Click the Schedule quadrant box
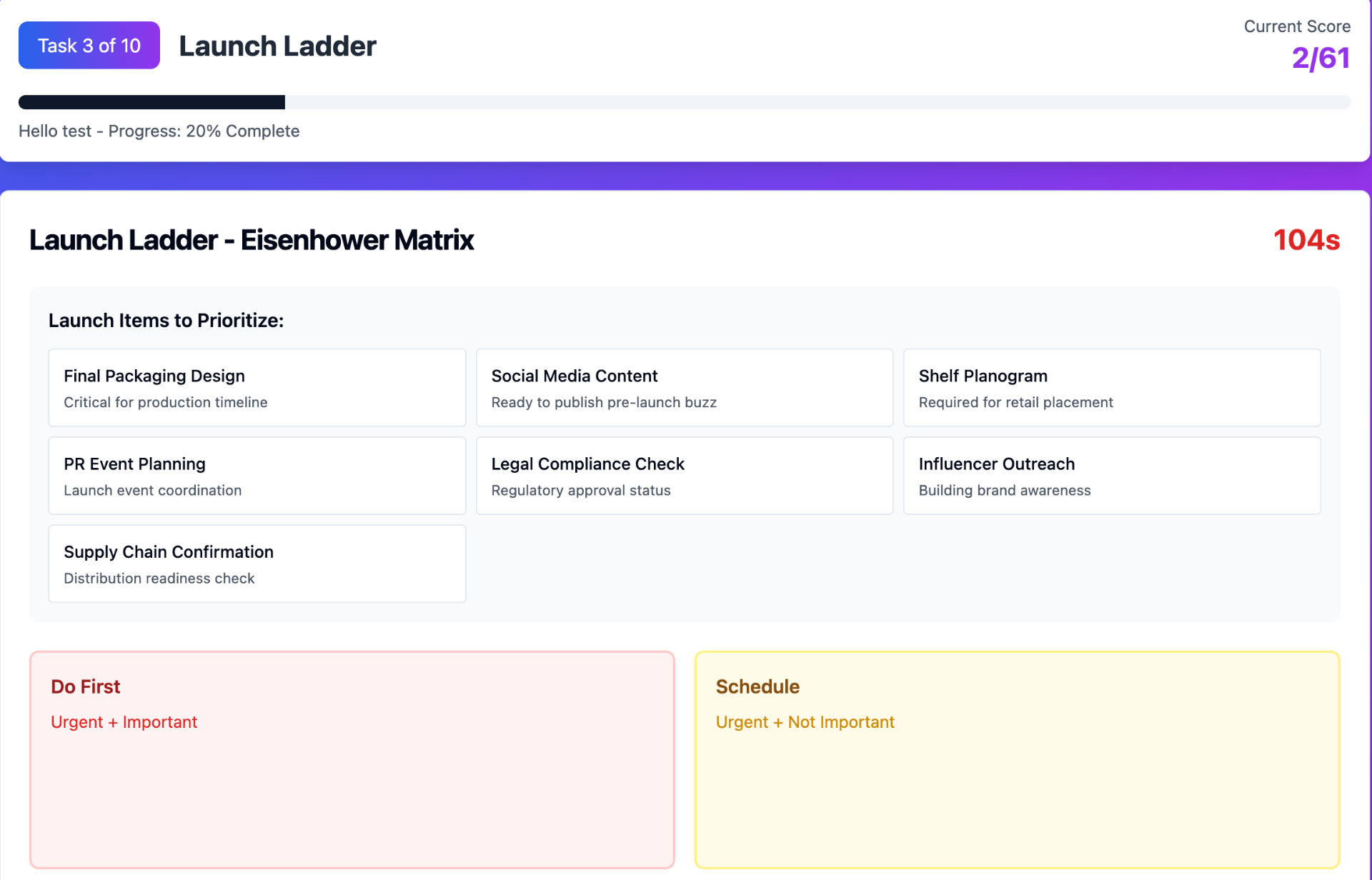Image resolution: width=1372 pixels, height=880 pixels. click(1016, 793)
